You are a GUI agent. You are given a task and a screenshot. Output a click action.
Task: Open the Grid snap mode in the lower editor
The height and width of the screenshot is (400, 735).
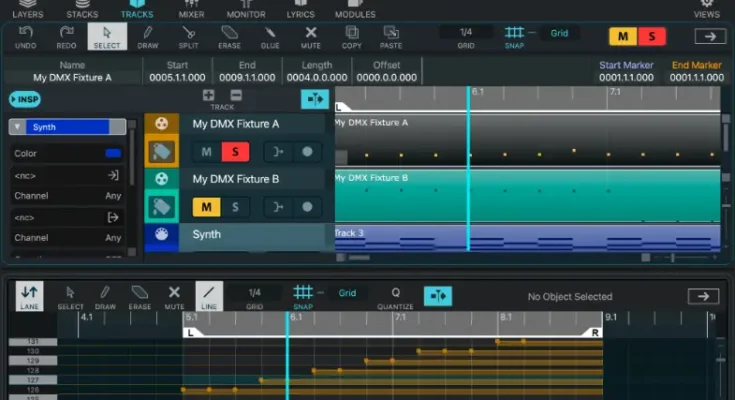click(x=347, y=293)
